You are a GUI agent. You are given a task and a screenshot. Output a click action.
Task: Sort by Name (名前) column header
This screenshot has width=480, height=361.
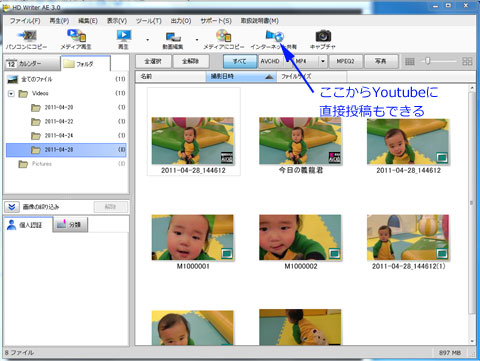[170, 77]
